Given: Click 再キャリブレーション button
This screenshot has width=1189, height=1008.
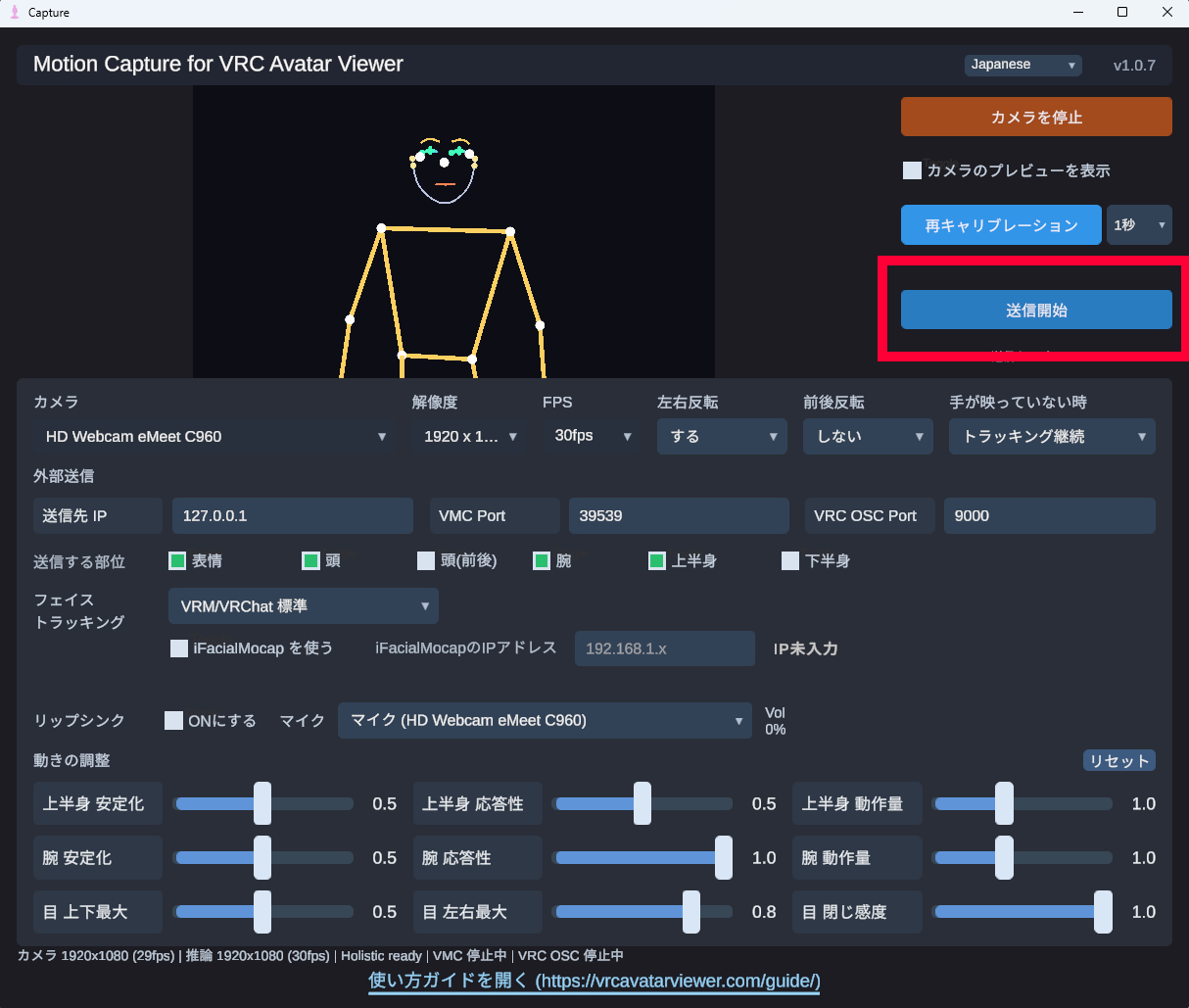Looking at the screenshot, I should pos(1001,225).
